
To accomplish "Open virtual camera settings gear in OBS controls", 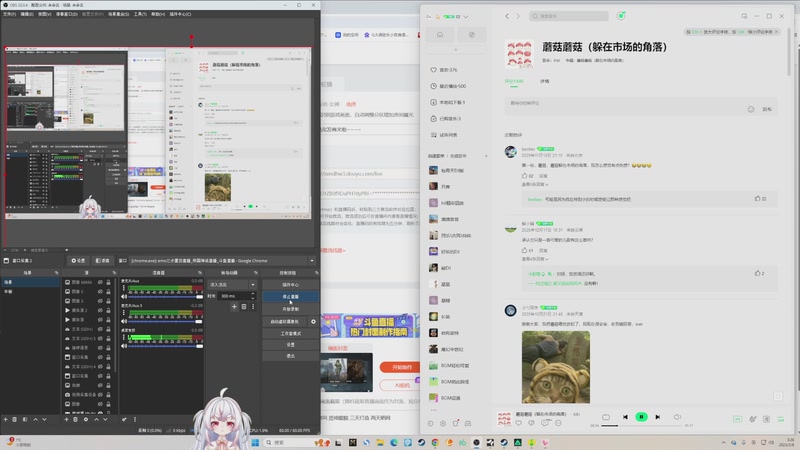I will click(x=313, y=321).
